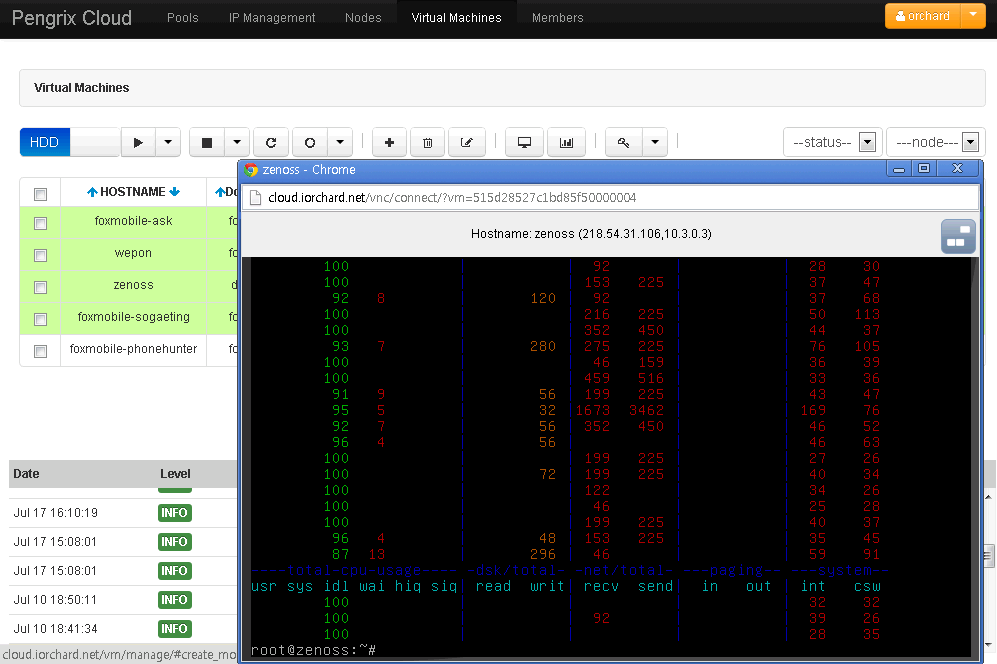The image size is (997, 664).
Task: Select the Virtual Machines nav tab
Action: pos(457,18)
